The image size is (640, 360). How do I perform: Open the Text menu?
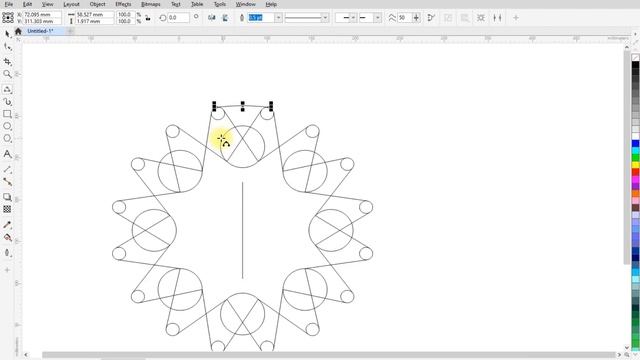coord(176,4)
